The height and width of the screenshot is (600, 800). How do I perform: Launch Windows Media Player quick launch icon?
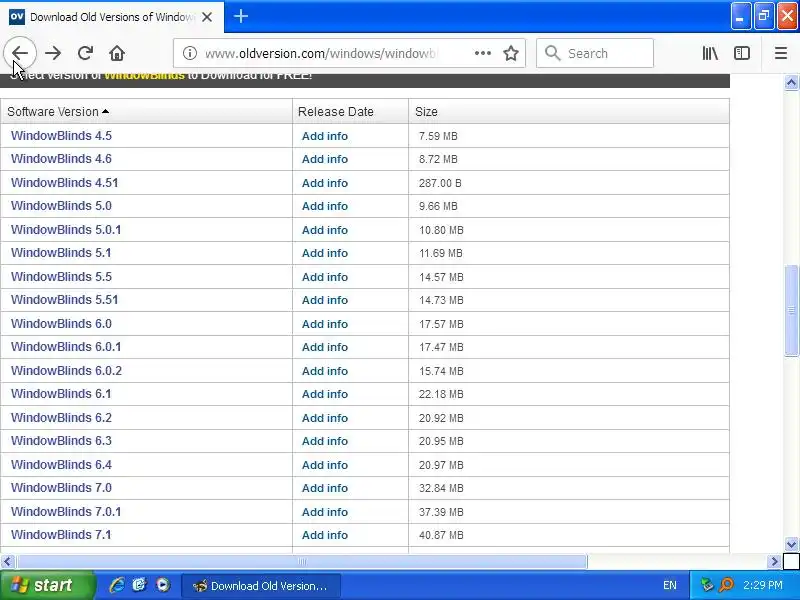[163, 585]
